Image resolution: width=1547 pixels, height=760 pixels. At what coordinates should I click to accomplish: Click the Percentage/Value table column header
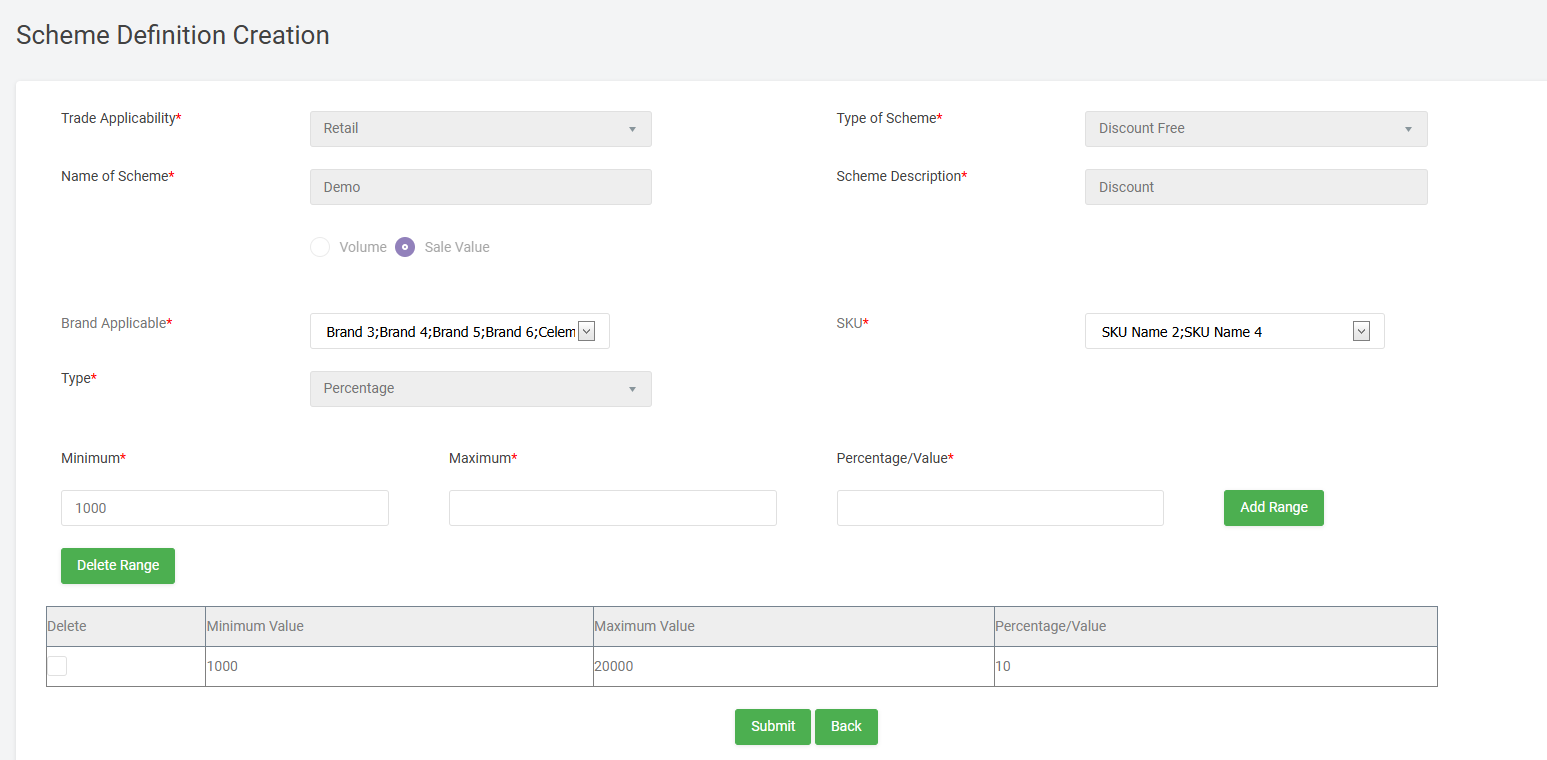(x=1216, y=626)
